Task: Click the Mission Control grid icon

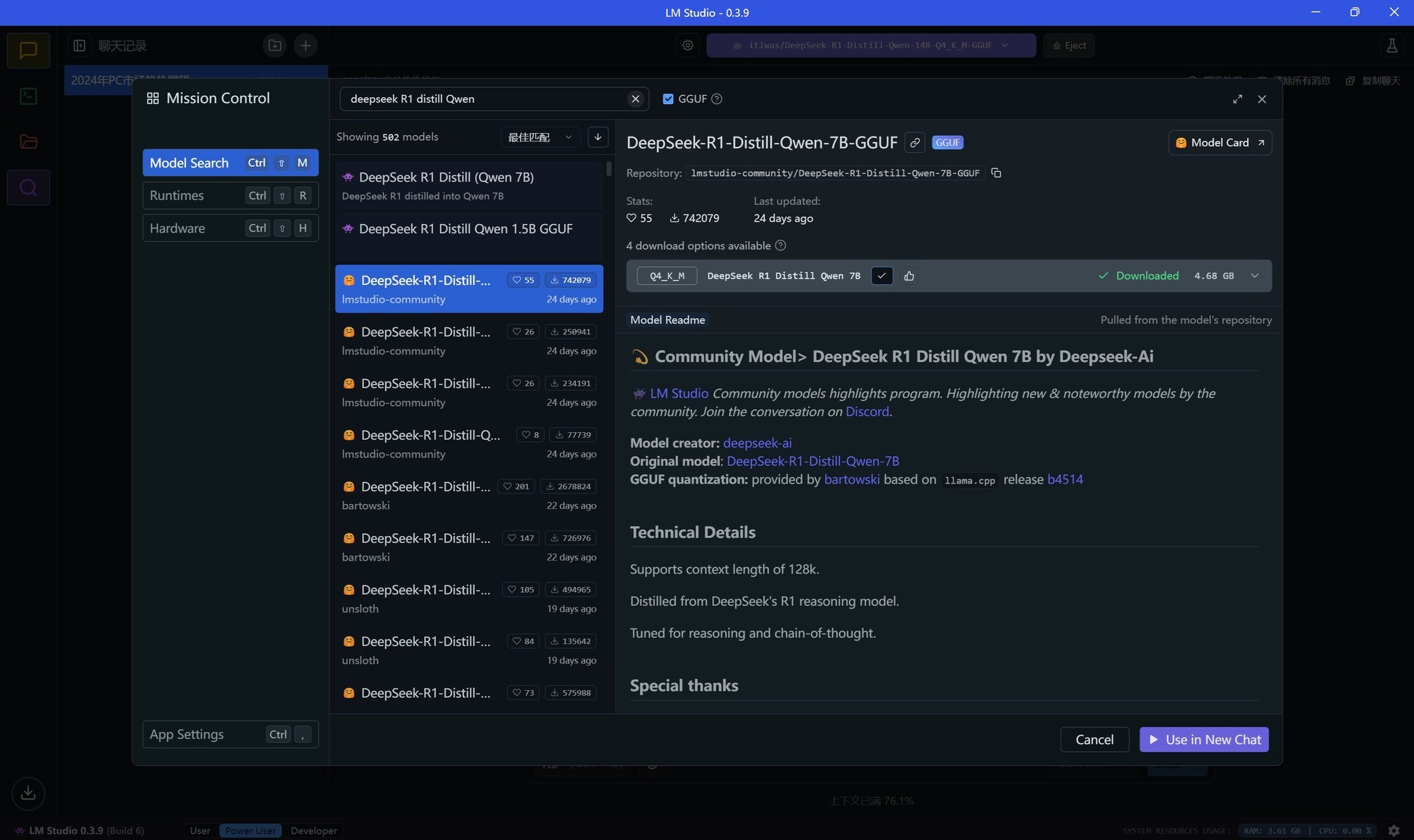Action: (x=153, y=98)
